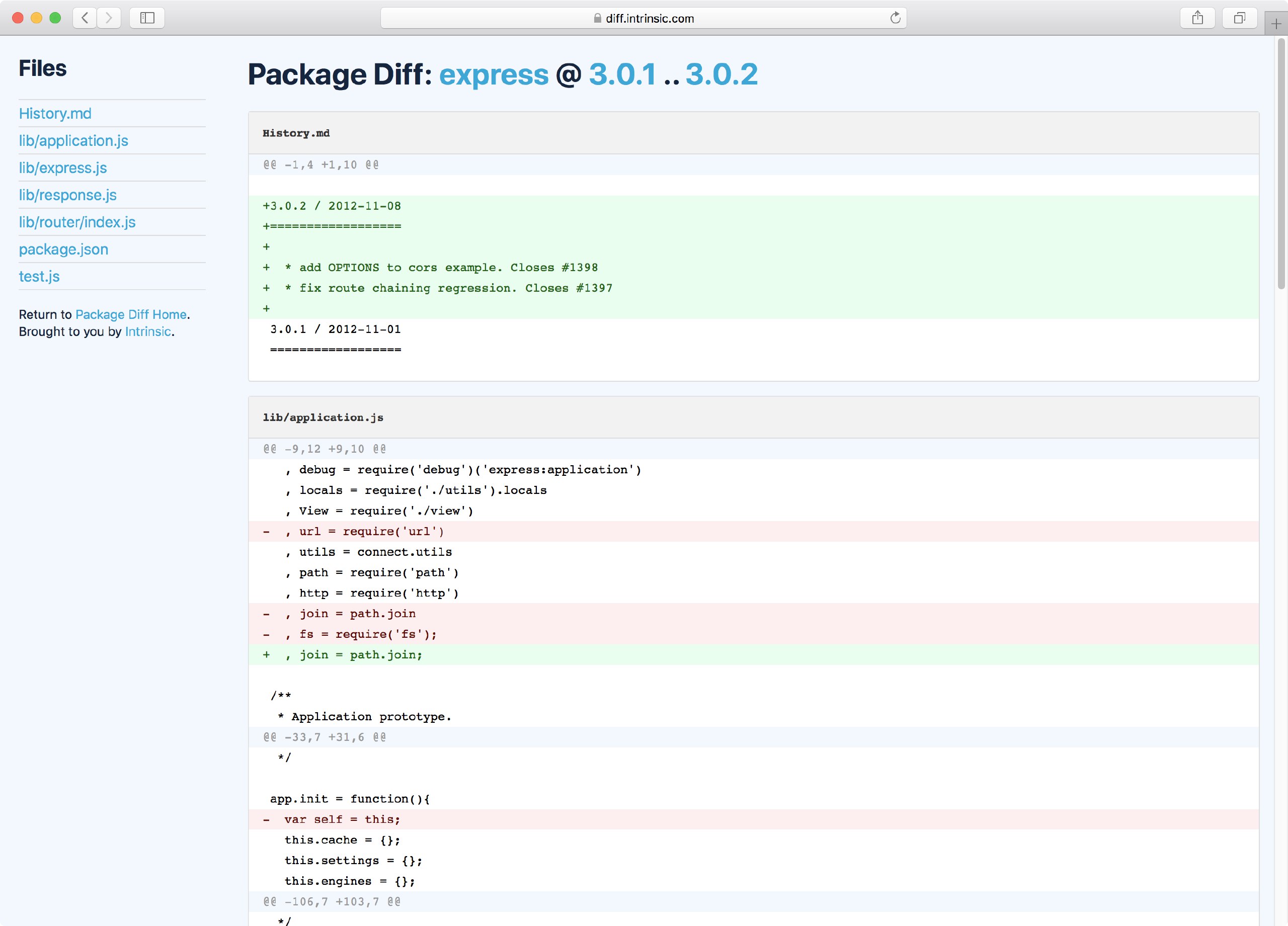
Task: Open the Share icon in toolbar
Action: [x=1197, y=18]
